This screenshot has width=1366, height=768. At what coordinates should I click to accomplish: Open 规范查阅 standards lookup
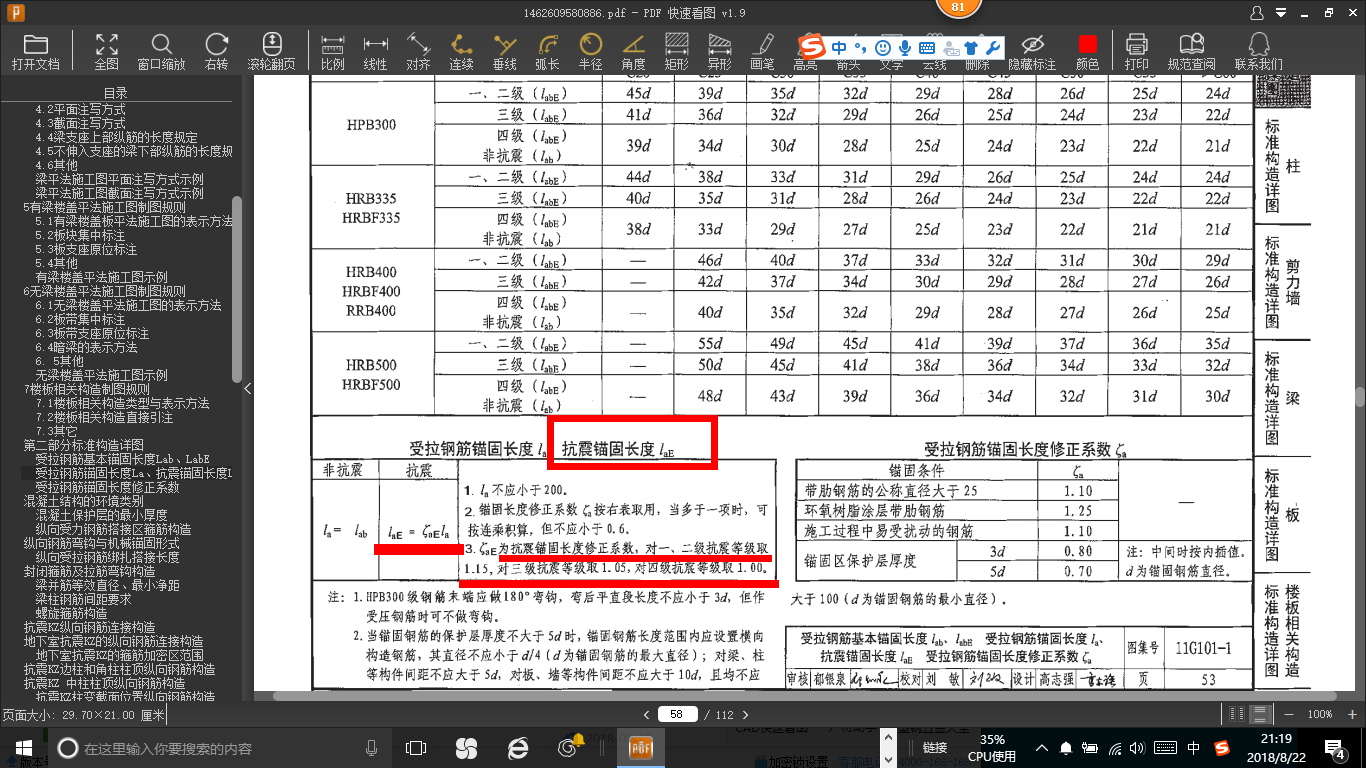click(x=1191, y=52)
